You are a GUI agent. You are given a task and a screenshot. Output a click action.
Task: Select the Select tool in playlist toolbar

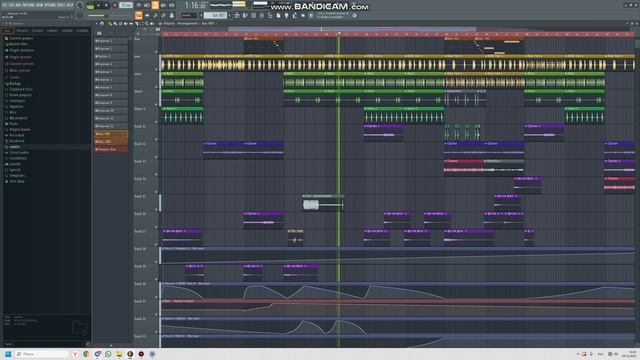coord(141,24)
